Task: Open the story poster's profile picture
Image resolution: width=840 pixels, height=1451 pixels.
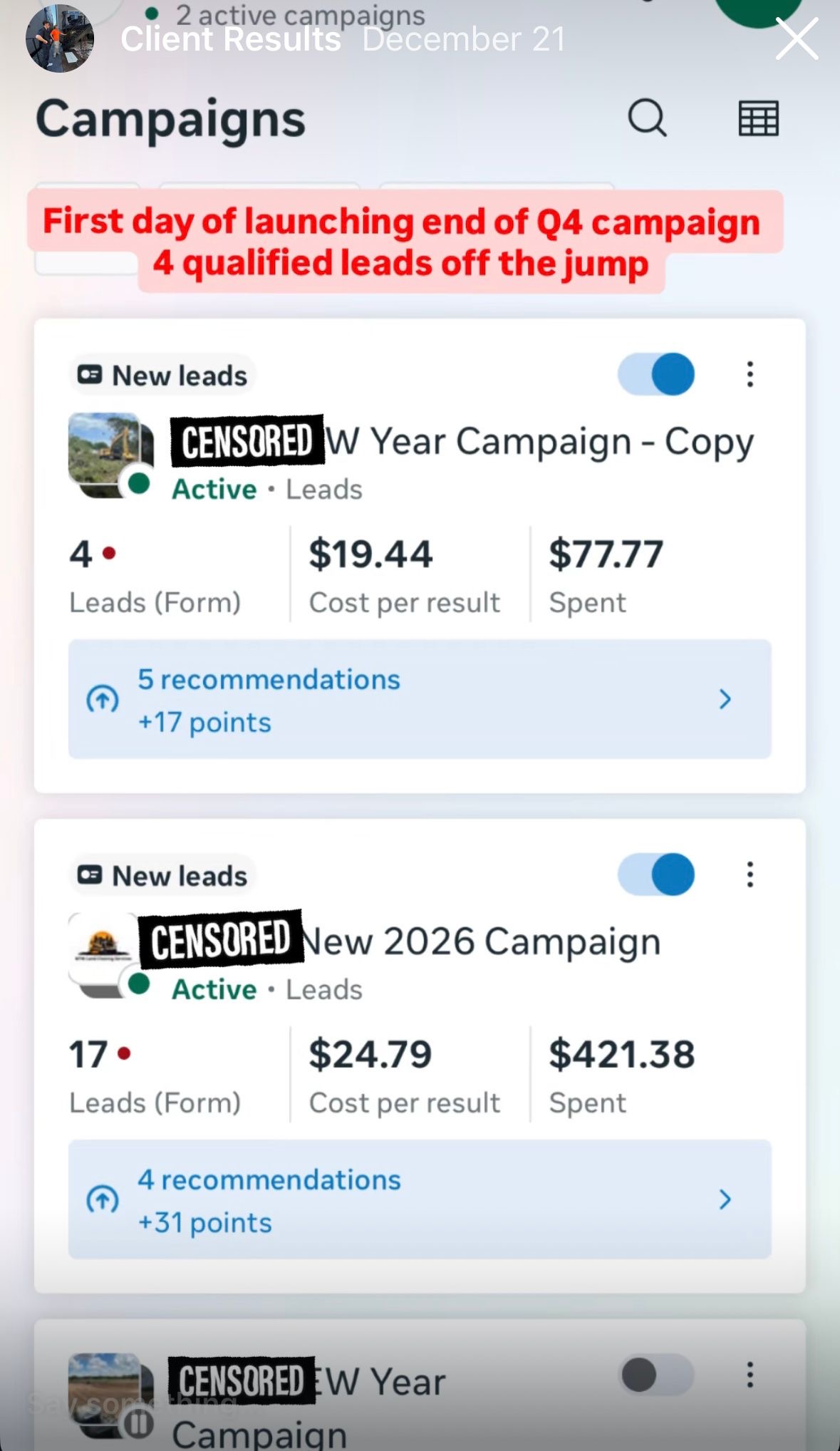Action: tap(60, 38)
